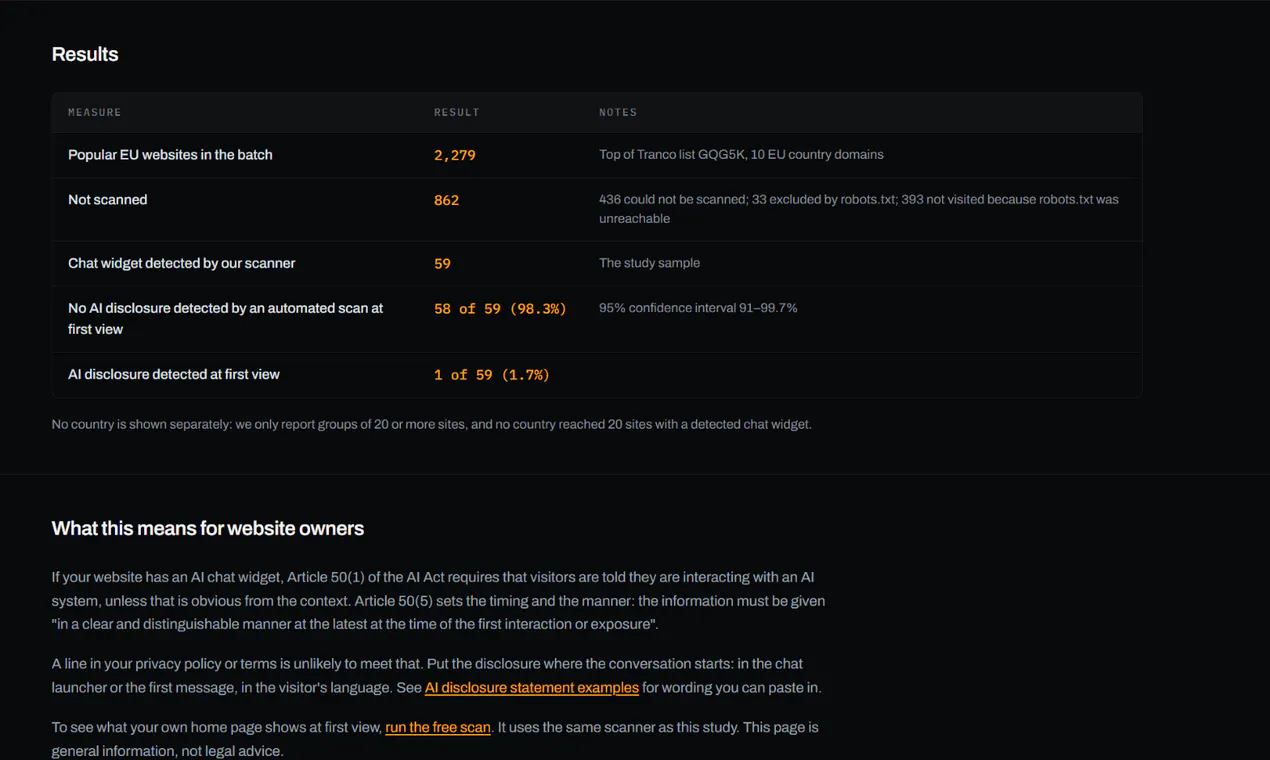Click the paragraph beginning 'A line in your privacy policy'
The height and width of the screenshot is (760, 1270).
tap(437, 676)
